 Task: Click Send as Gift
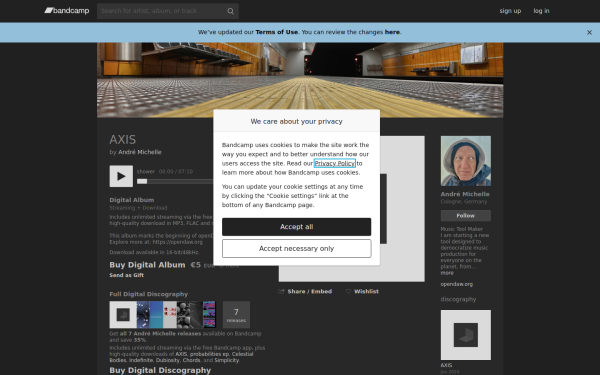point(127,275)
